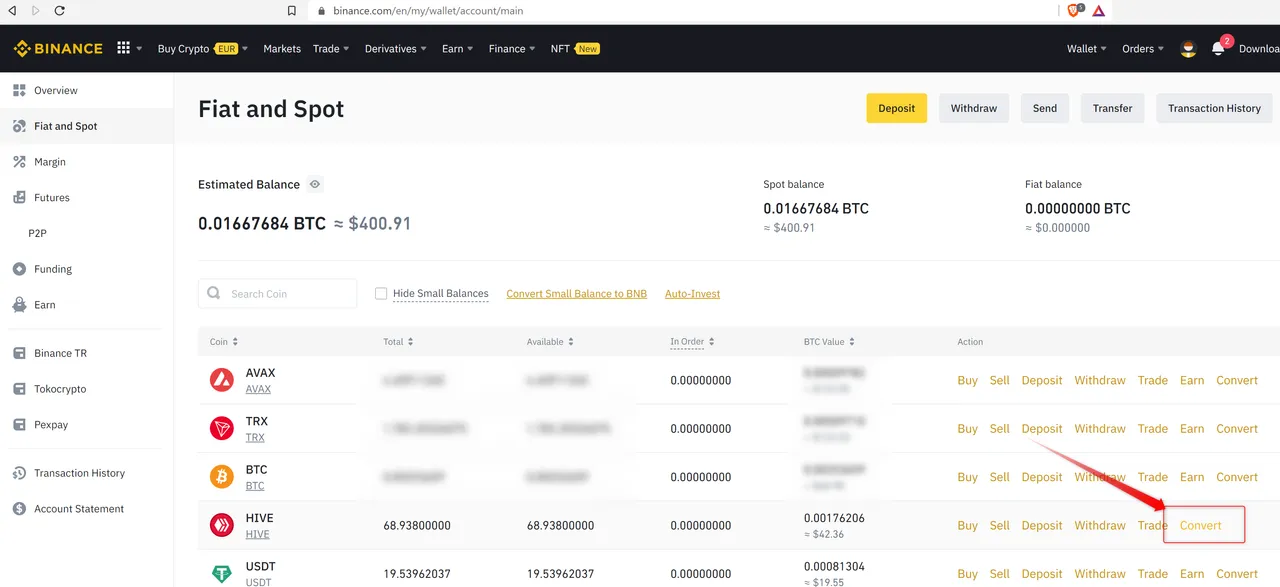The height and width of the screenshot is (587, 1280).
Task: Click the Futures sidebar icon
Action: pyautogui.click(x=19, y=197)
